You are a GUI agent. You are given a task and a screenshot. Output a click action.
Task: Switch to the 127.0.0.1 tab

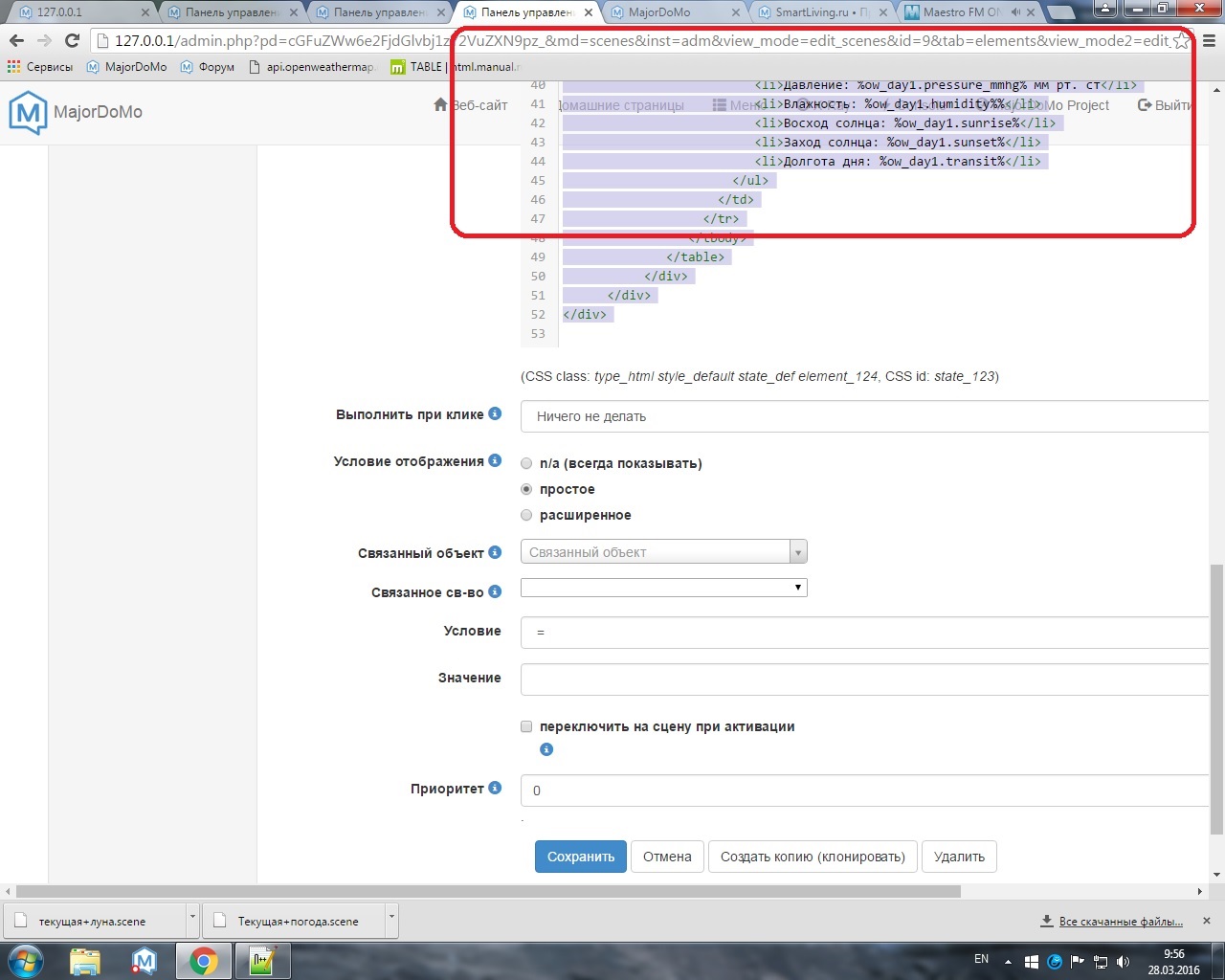[x=81, y=12]
